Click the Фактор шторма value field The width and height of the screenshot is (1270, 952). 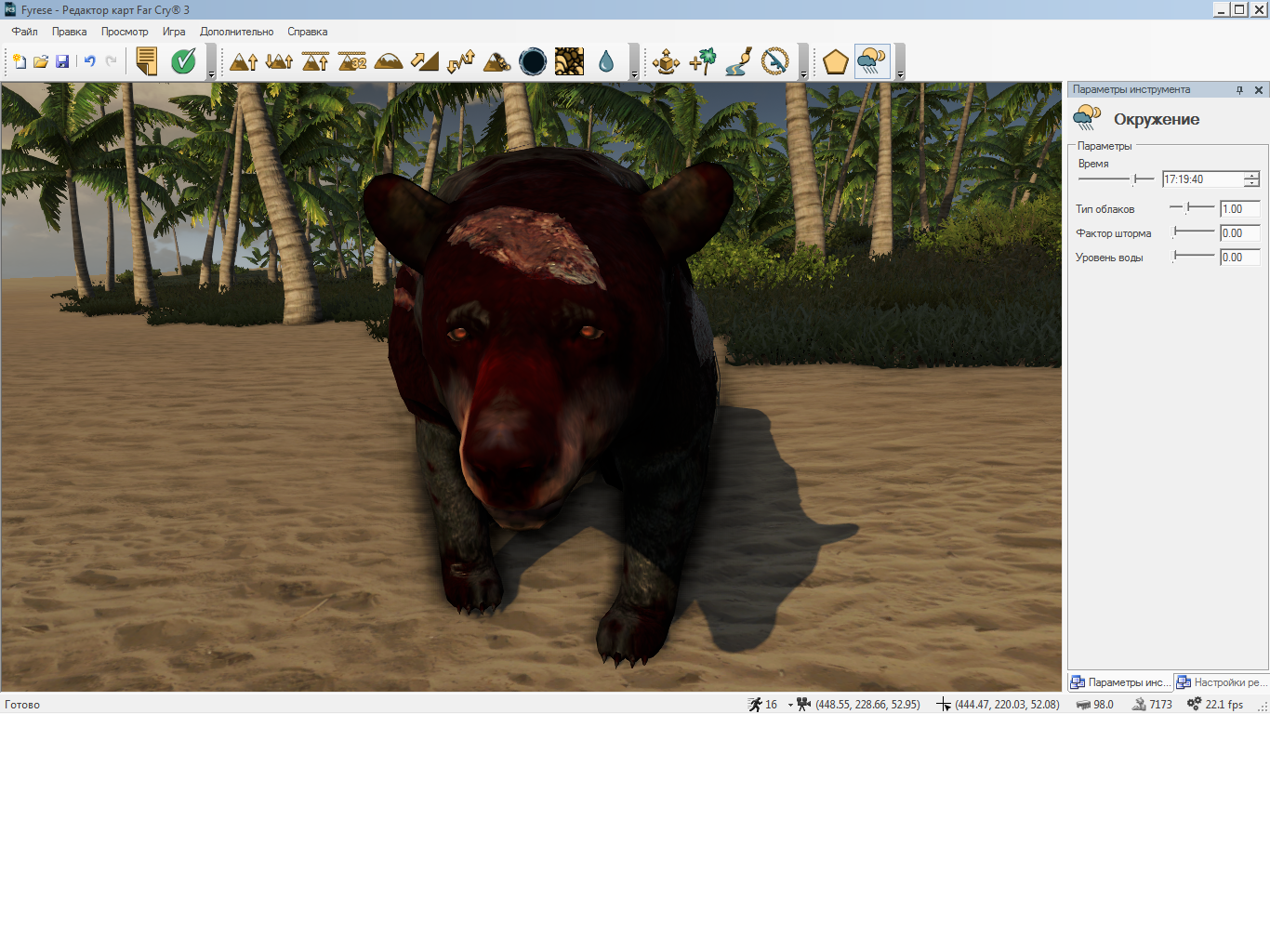[1240, 233]
